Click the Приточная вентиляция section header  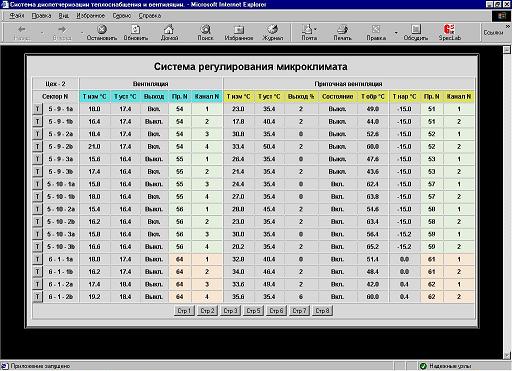coord(349,84)
